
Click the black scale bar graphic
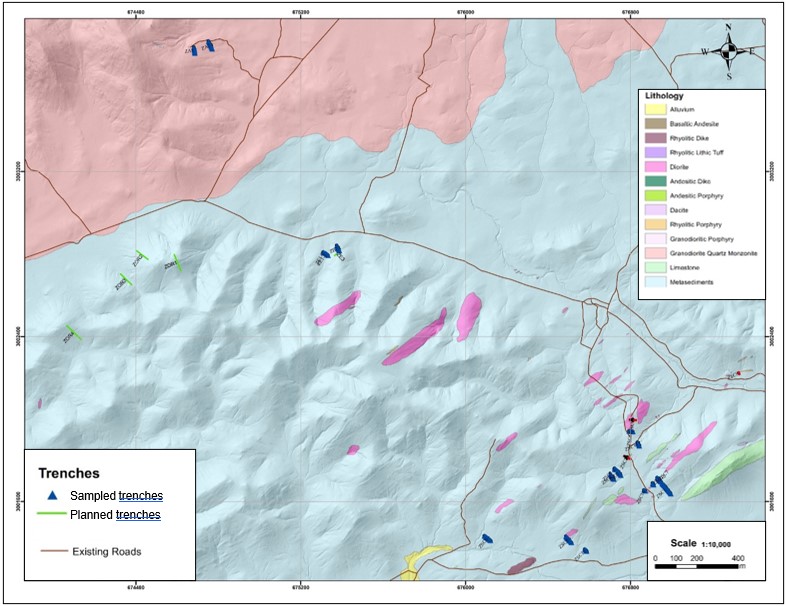point(696,567)
